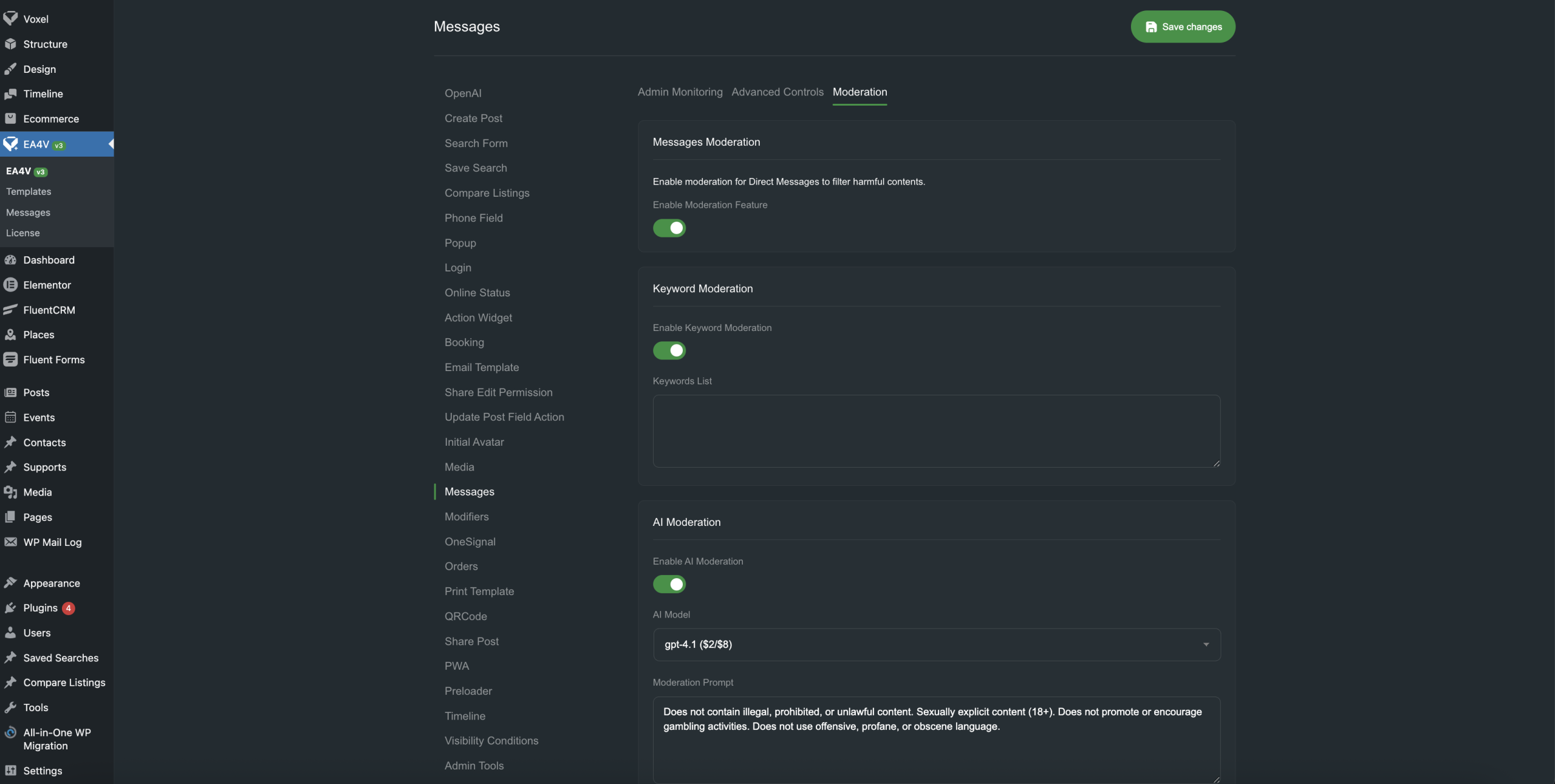Turn off Enable Keyword Moderation switch
1555x784 pixels.
[x=669, y=350]
